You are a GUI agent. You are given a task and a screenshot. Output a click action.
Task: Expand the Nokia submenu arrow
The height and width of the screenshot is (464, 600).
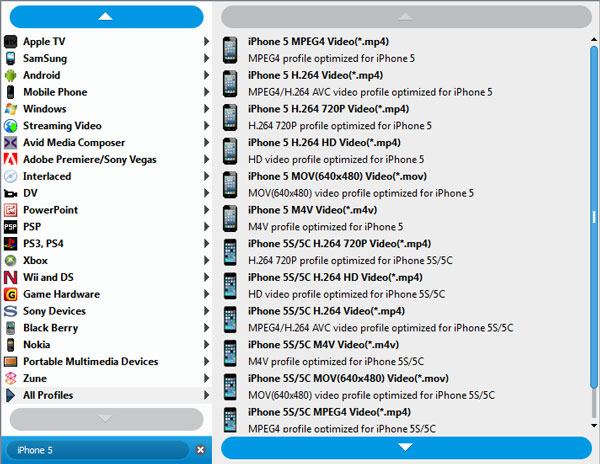point(206,344)
